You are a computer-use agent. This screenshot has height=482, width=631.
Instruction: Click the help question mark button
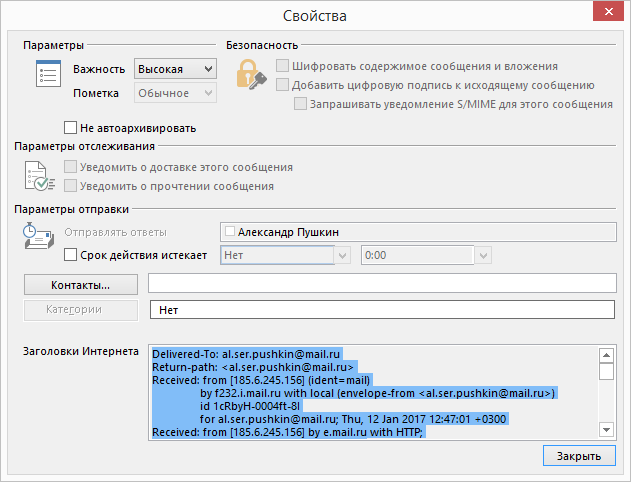(571, 15)
